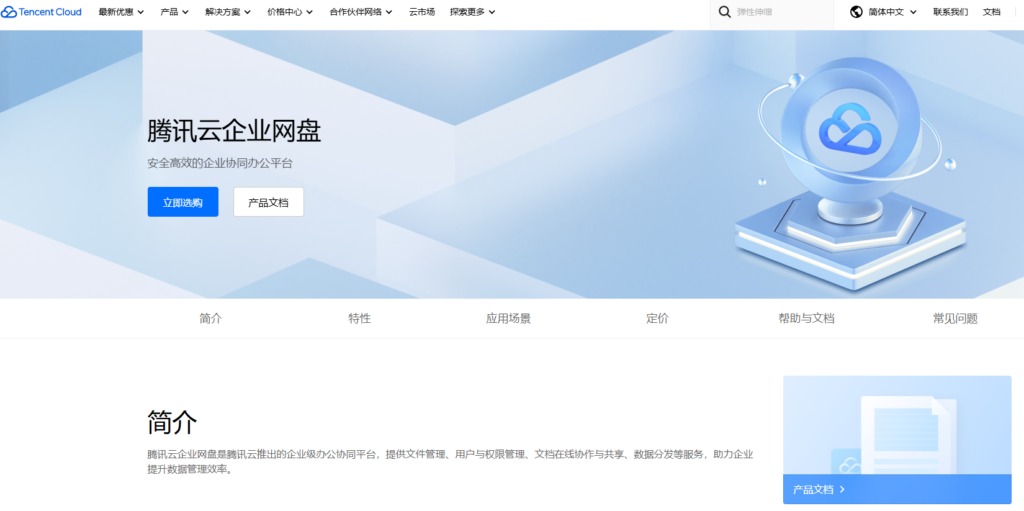The width and height of the screenshot is (1024, 511).
Task: Focus the 弹性伸缩 search field
Action: [772, 12]
